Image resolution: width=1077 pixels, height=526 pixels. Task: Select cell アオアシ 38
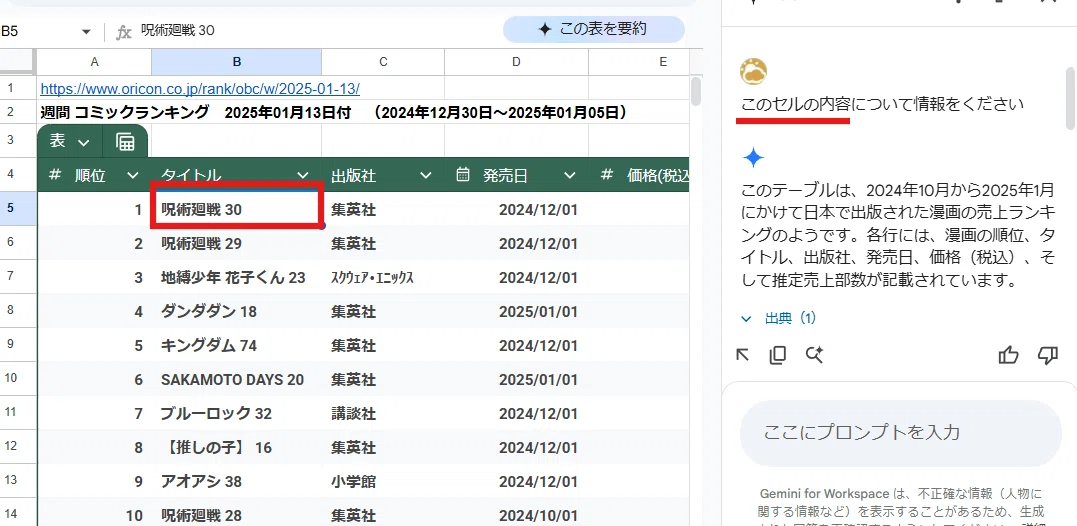(236, 481)
